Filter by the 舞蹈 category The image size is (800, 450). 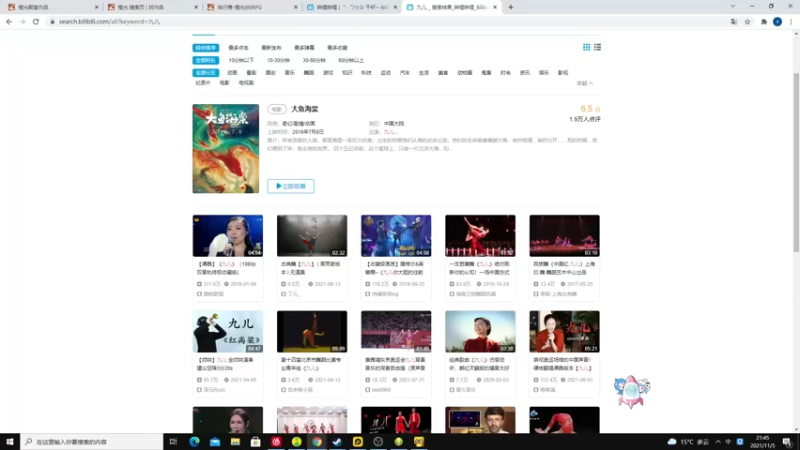click(x=309, y=73)
